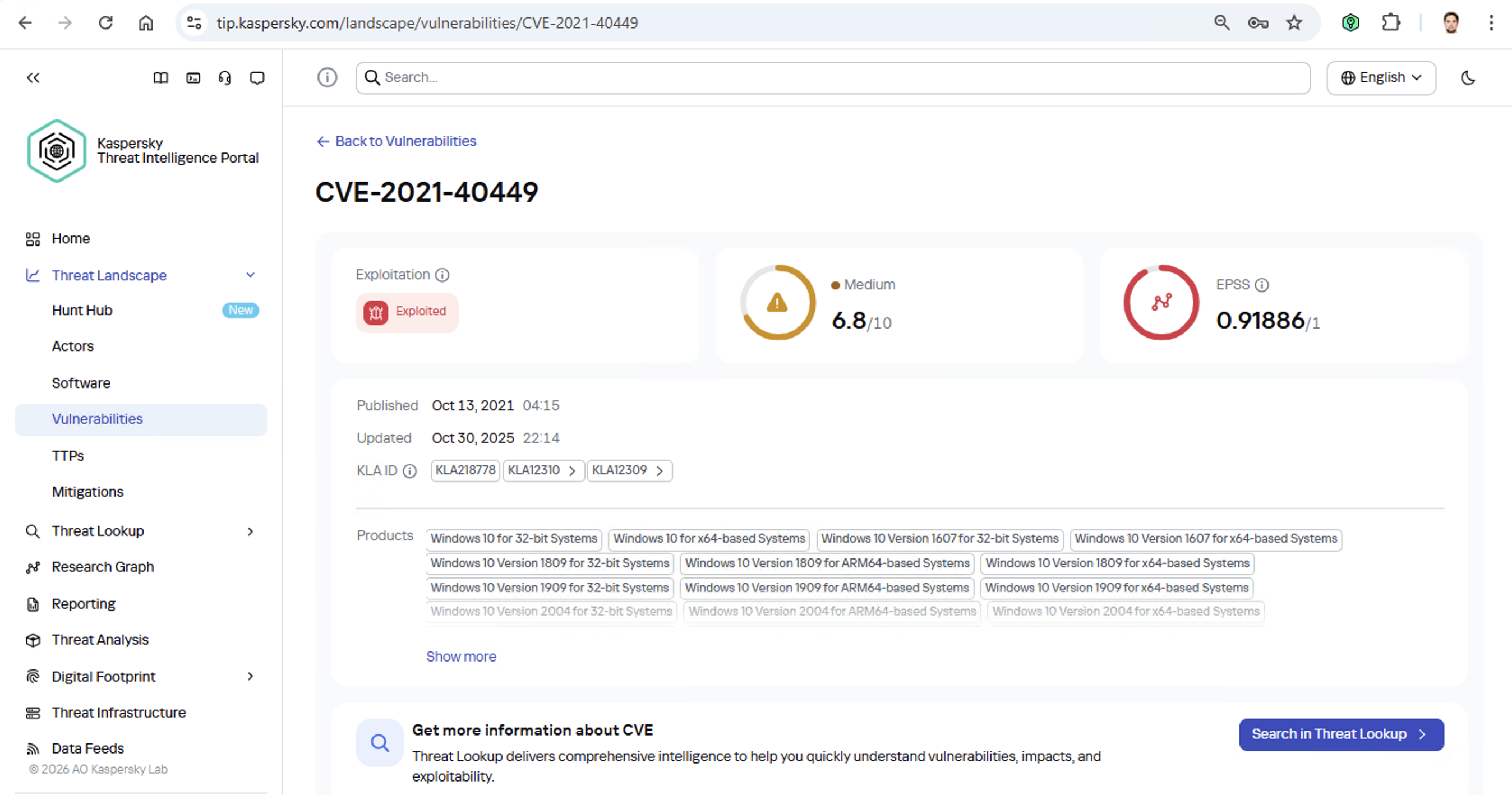Viewport: 1512px width, 795px height.
Task: Open the API console icon
Action: [192, 77]
